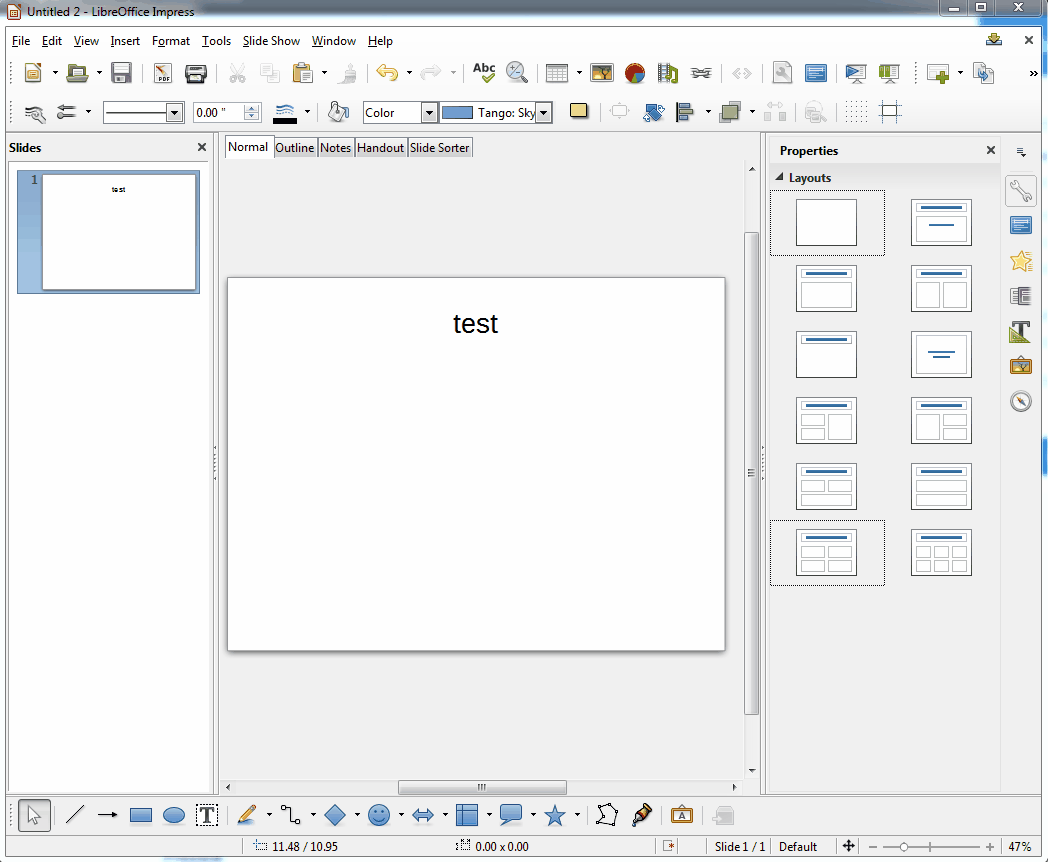The width and height of the screenshot is (1048, 862).
Task: Open the Navigator sidebar icon
Action: 1020,401
